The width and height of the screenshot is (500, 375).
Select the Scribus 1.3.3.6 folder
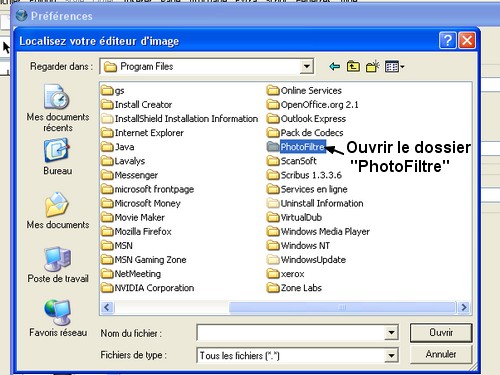[x=305, y=175]
